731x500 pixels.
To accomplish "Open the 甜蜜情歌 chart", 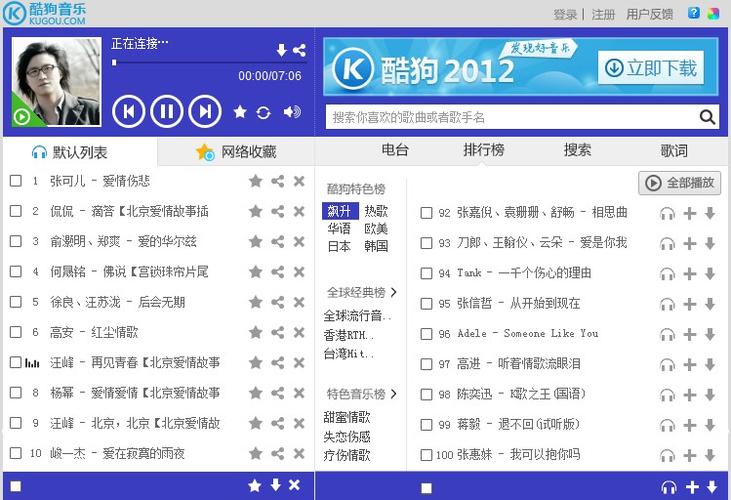I will coord(347,417).
